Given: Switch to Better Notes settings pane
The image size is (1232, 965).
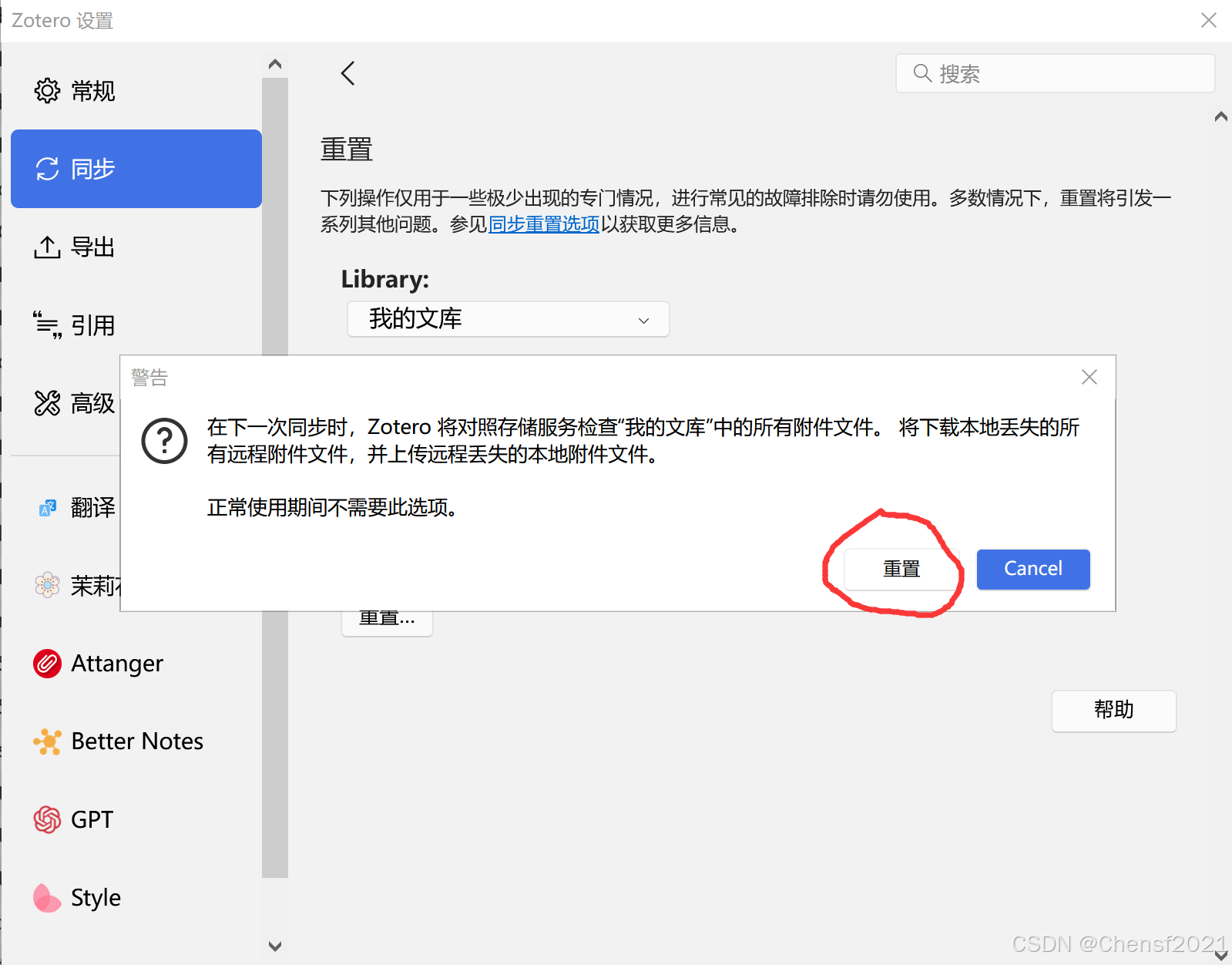Looking at the screenshot, I should (x=136, y=741).
